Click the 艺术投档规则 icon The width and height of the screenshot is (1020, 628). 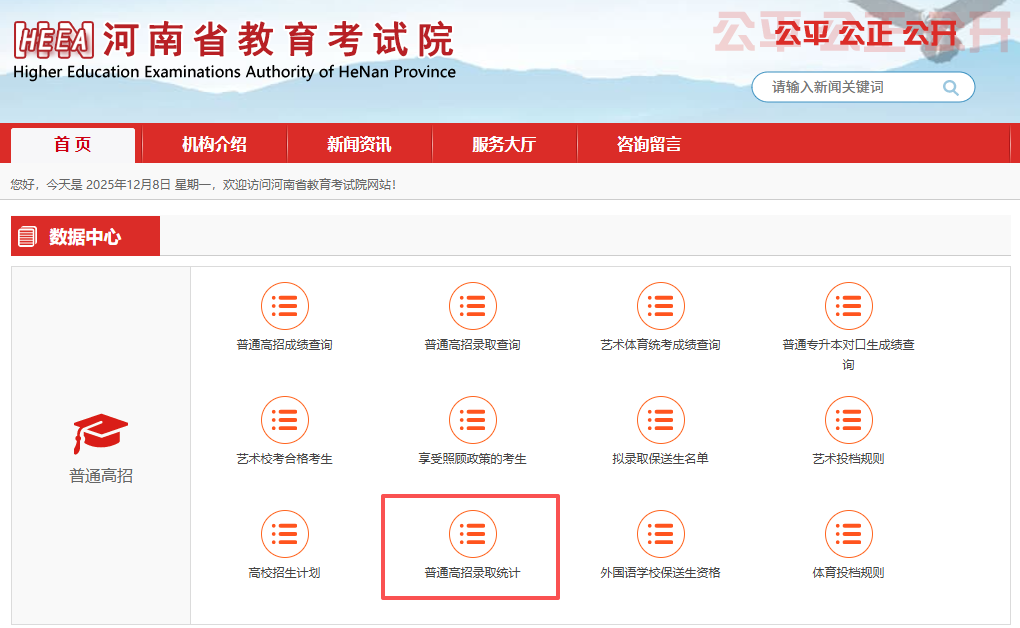point(849,420)
